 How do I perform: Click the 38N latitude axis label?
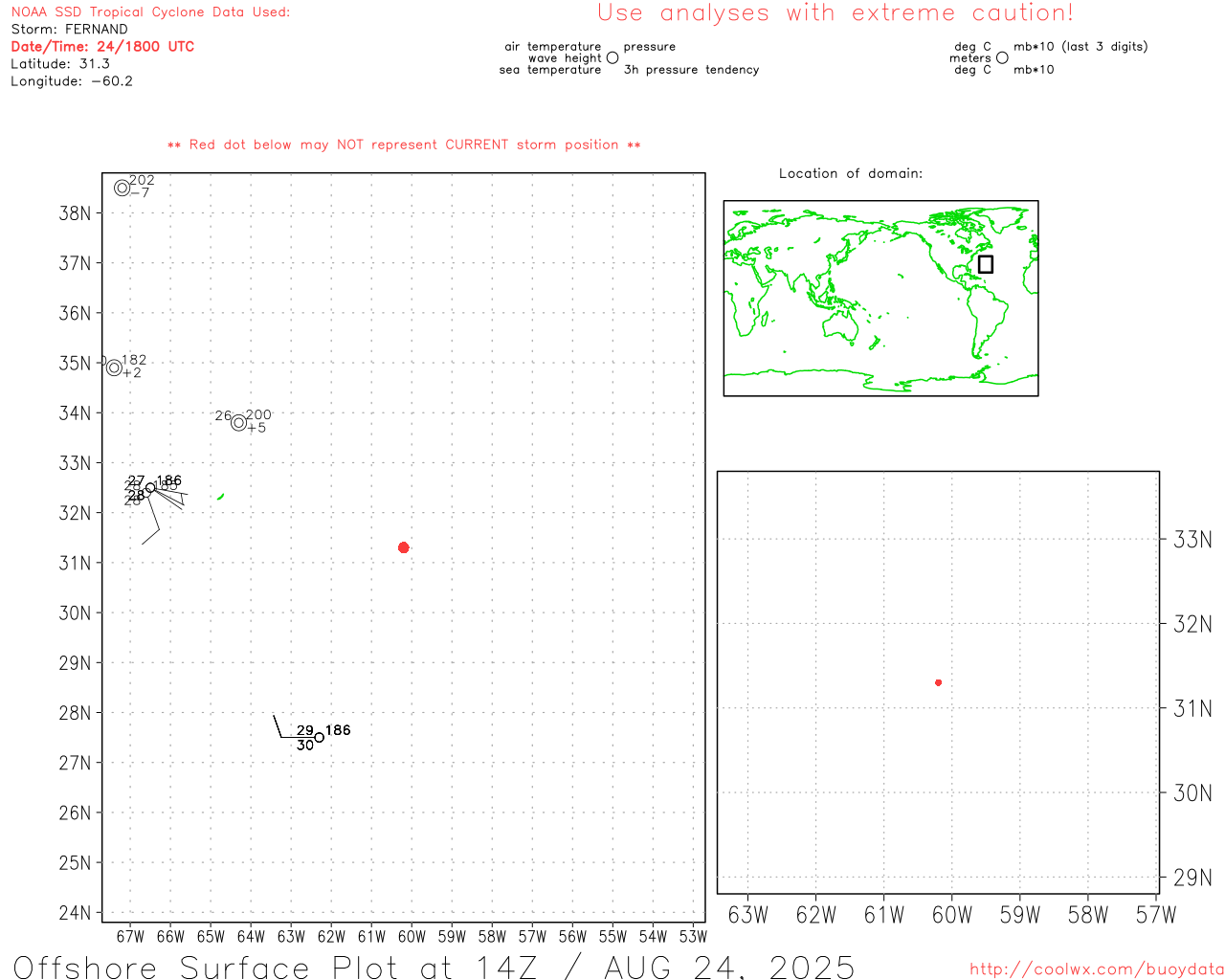tap(75, 213)
